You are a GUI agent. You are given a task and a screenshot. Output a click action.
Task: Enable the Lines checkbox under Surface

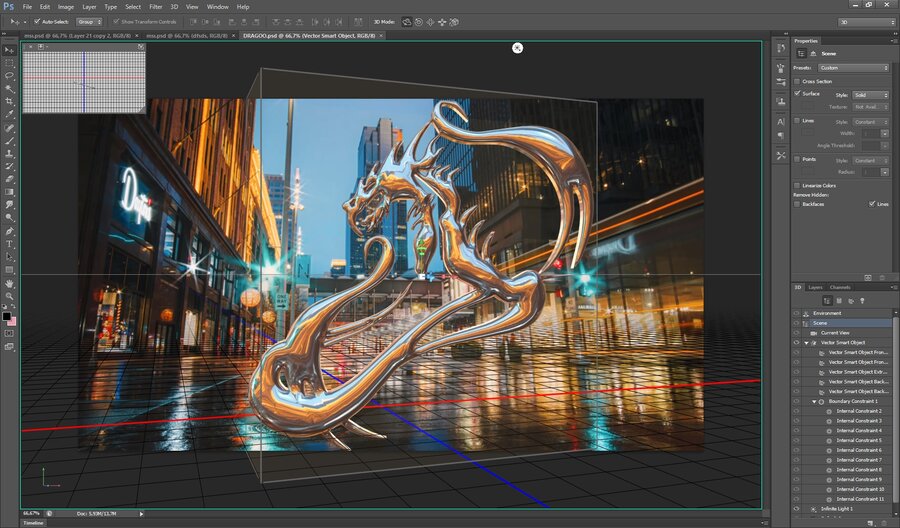tap(797, 121)
